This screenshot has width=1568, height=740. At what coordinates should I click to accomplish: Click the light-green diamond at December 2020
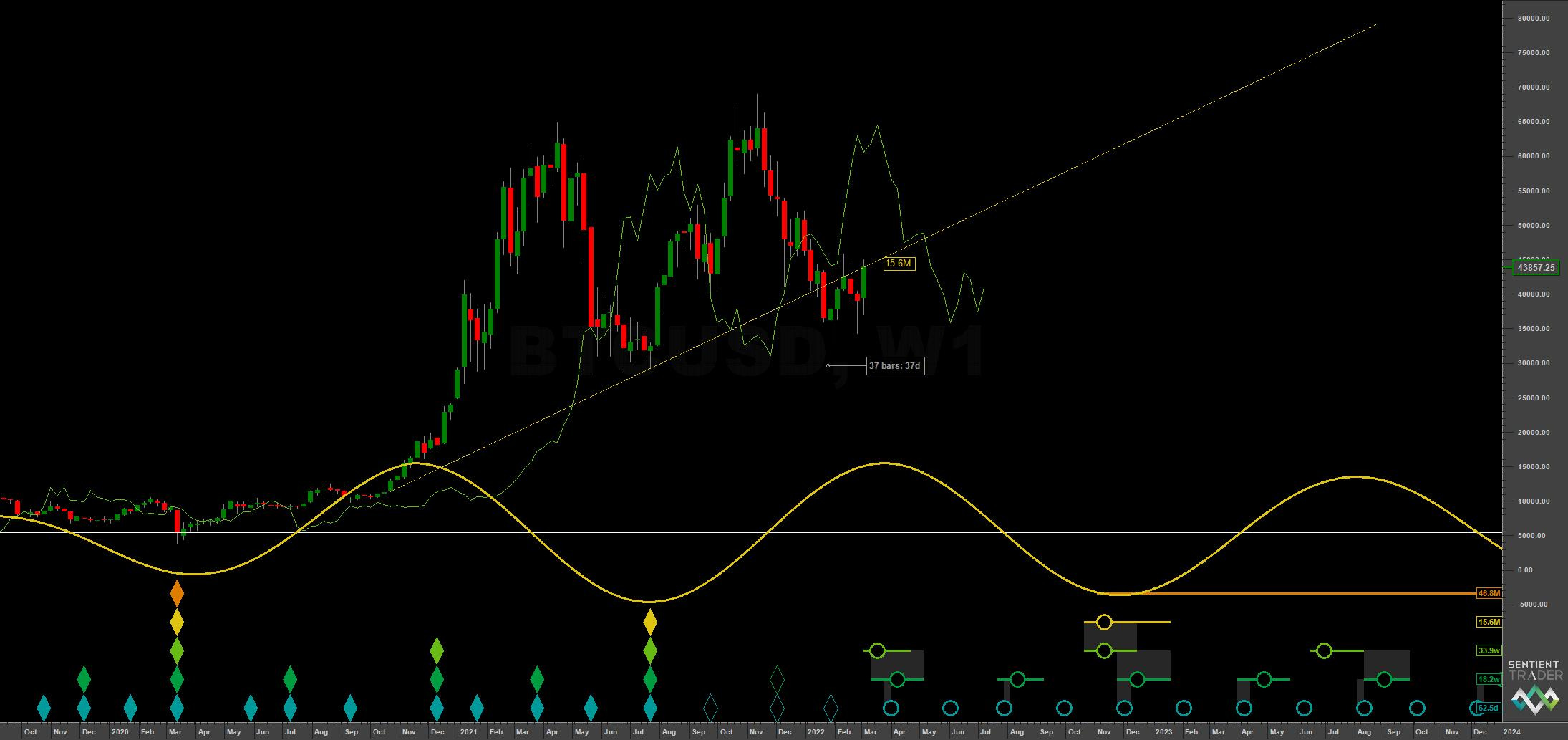[437, 651]
